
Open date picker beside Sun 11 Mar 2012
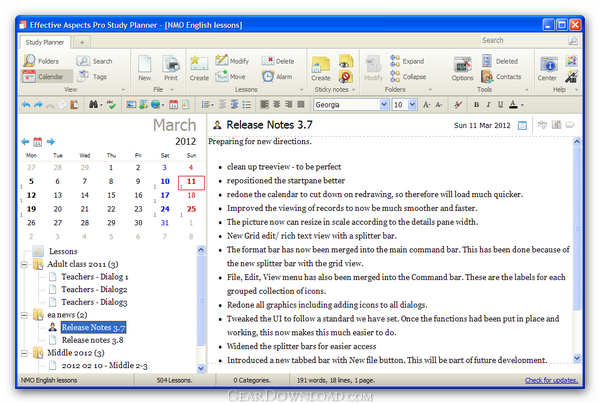tap(522, 125)
